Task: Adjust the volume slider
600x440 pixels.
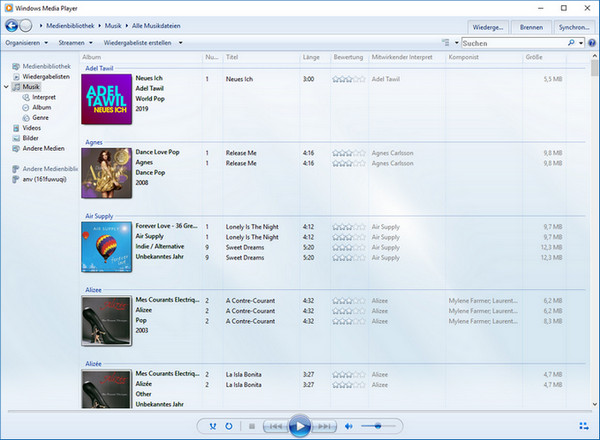Action: click(378, 426)
